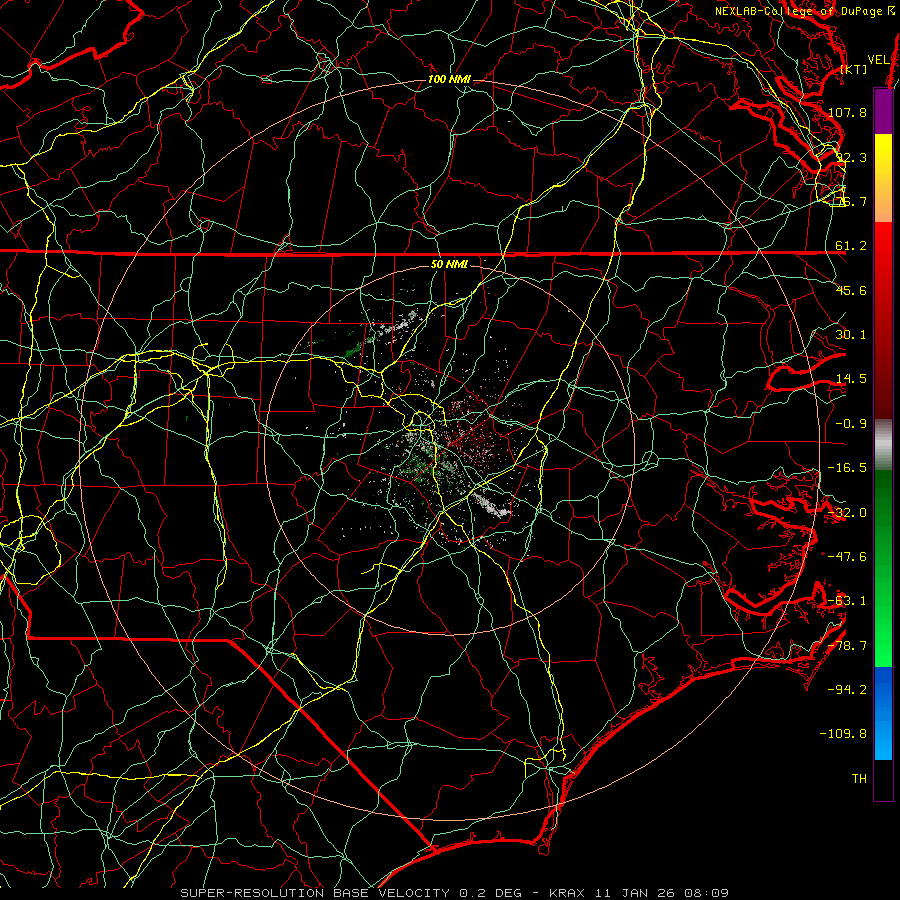Click the 61.2 velocity scale value

[x=851, y=246]
